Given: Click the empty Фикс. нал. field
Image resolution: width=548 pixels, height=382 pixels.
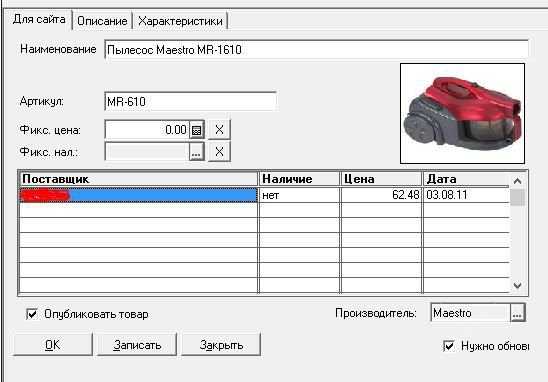Looking at the screenshot, I should click(x=147, y=152).
